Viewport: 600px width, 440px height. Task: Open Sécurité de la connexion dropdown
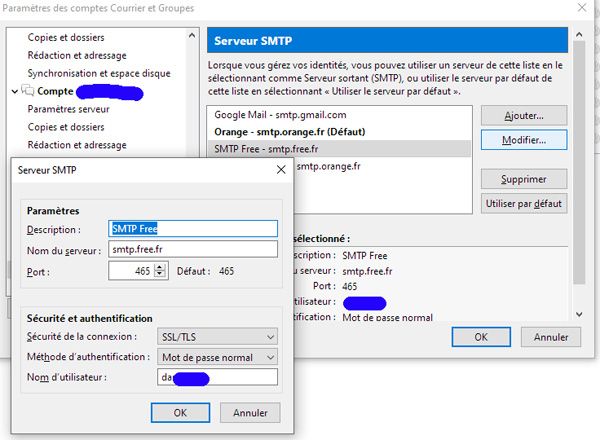point(217,337)
